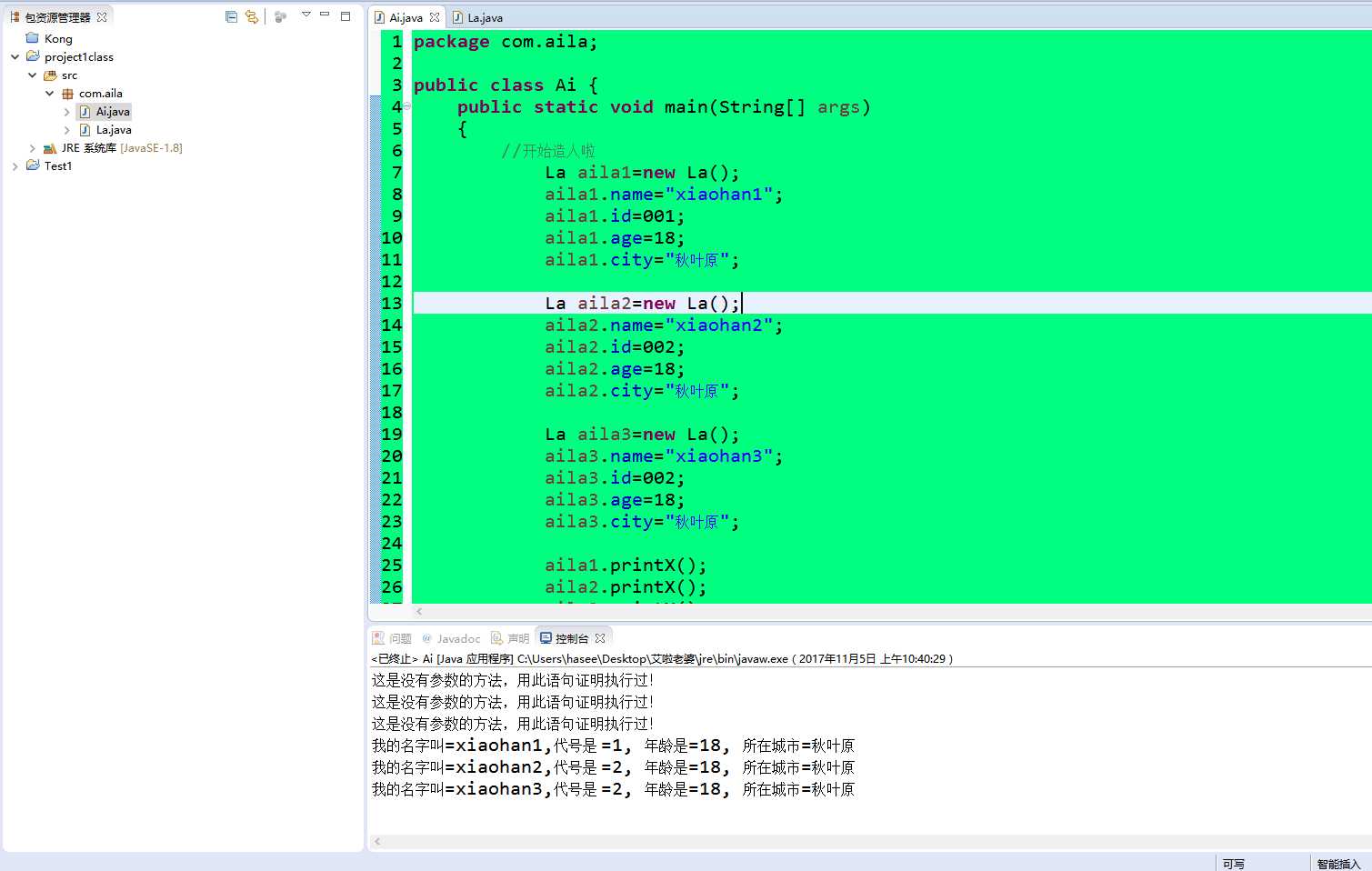Expand JRE 系统库 node
Viewport: 1372px width, 871px height.
click(32, 147)
